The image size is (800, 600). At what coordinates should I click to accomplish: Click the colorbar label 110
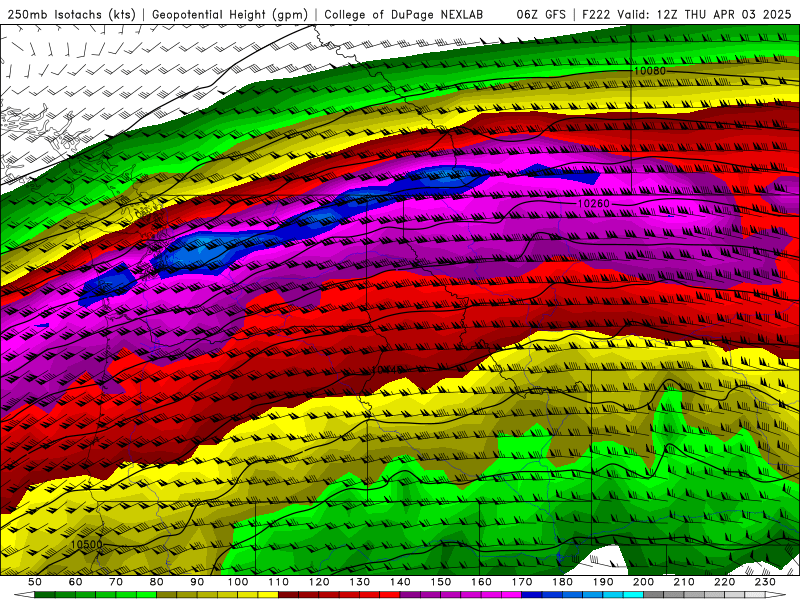279,582
